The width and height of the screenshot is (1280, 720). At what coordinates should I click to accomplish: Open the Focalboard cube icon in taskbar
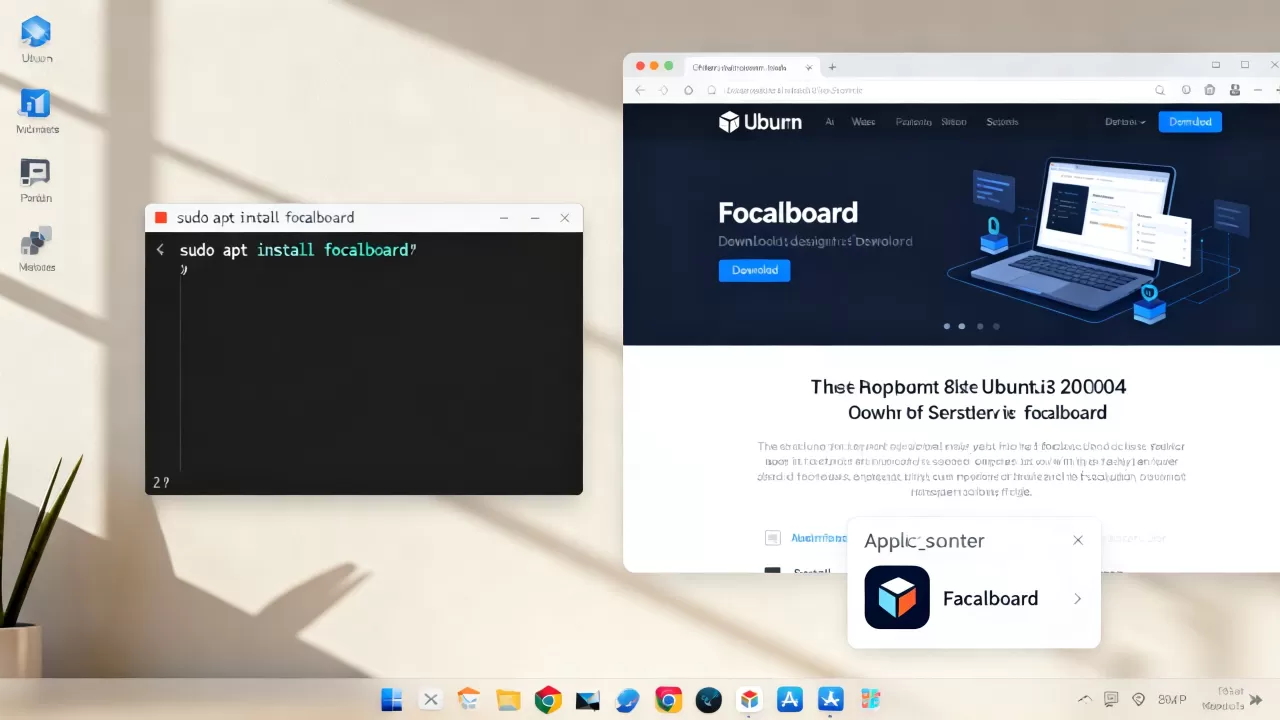pyautogui.click(x=749, y=700)
